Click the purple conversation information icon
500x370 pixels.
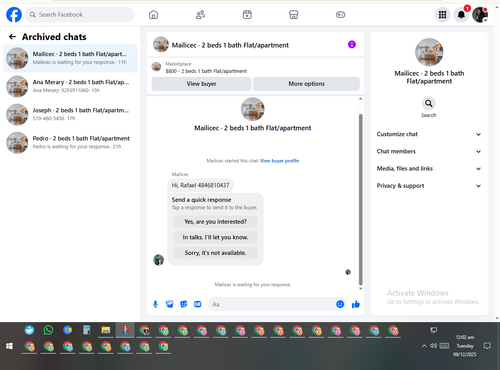tap(352, 44)
